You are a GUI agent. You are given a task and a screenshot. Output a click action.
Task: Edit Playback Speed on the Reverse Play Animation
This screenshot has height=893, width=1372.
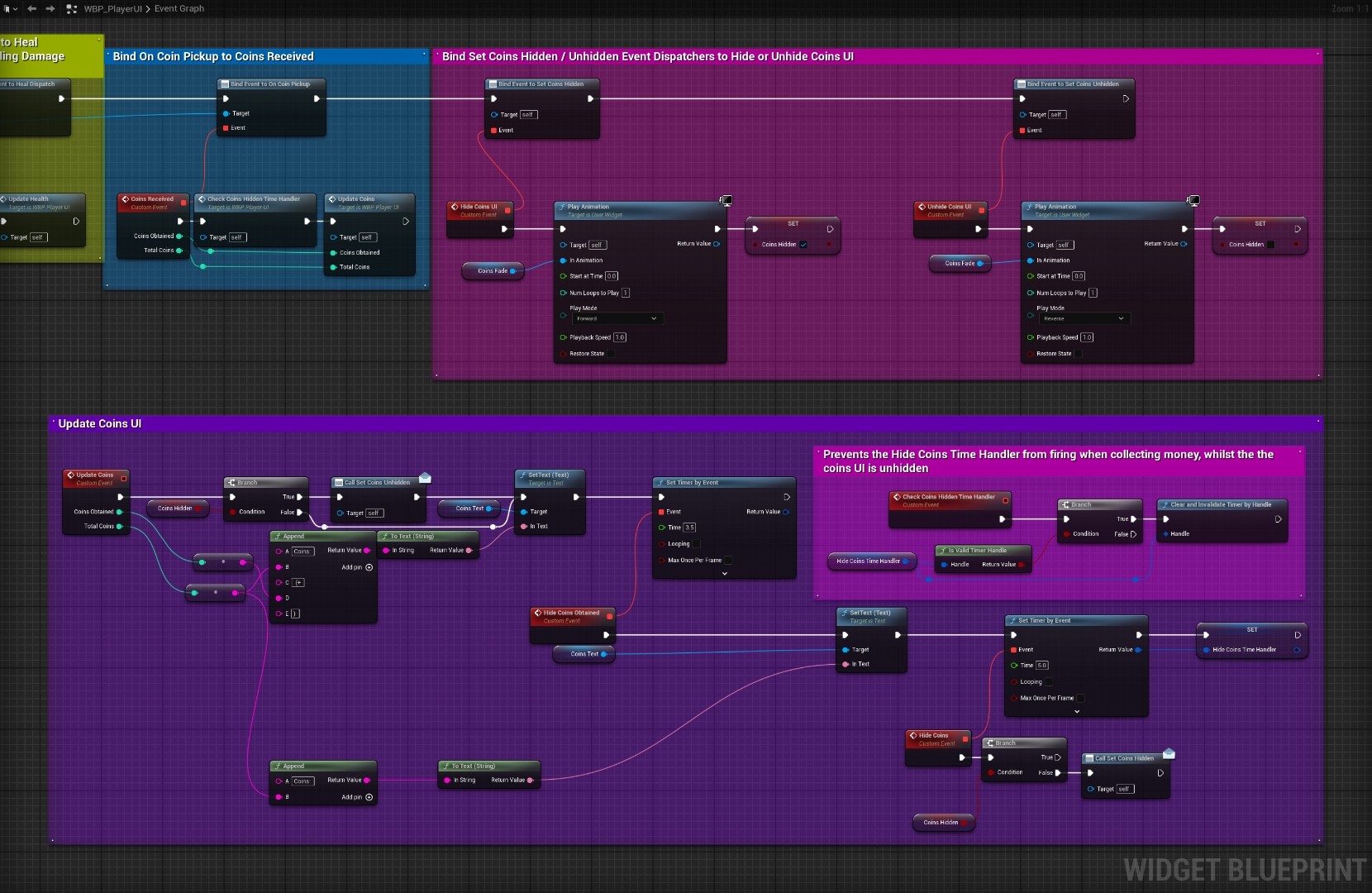(1087, 337)
